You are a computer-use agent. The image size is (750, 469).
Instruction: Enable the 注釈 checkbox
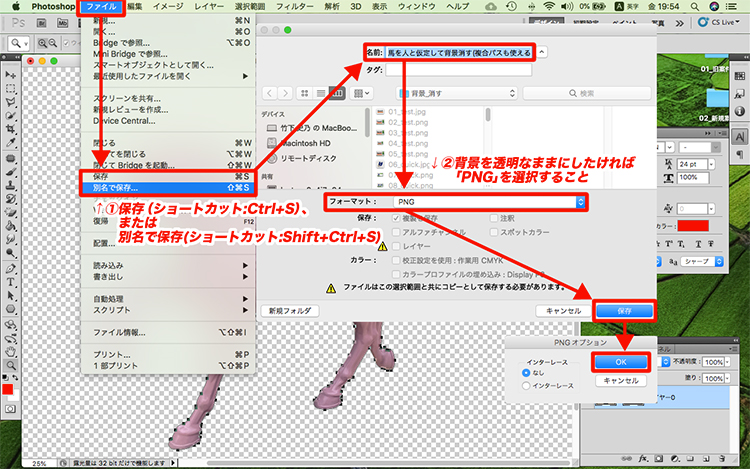[494, 218]
